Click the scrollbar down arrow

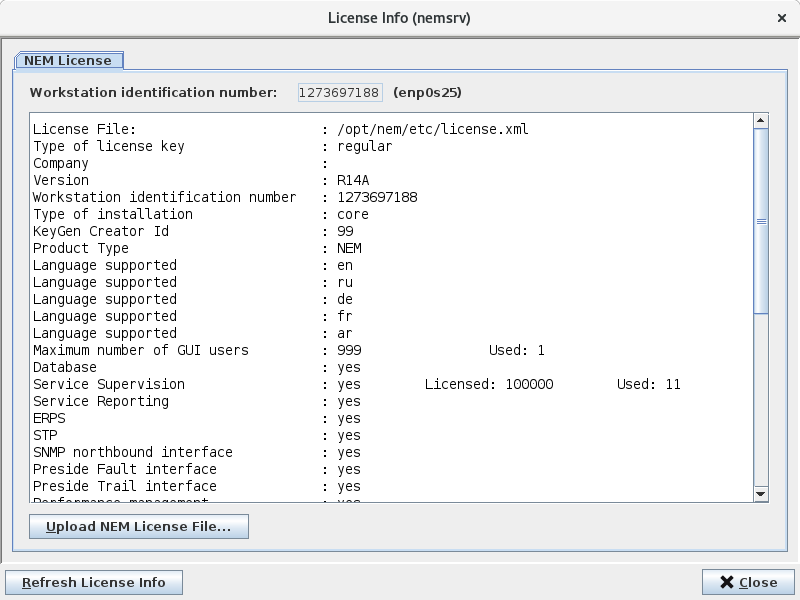pos(760,493)
